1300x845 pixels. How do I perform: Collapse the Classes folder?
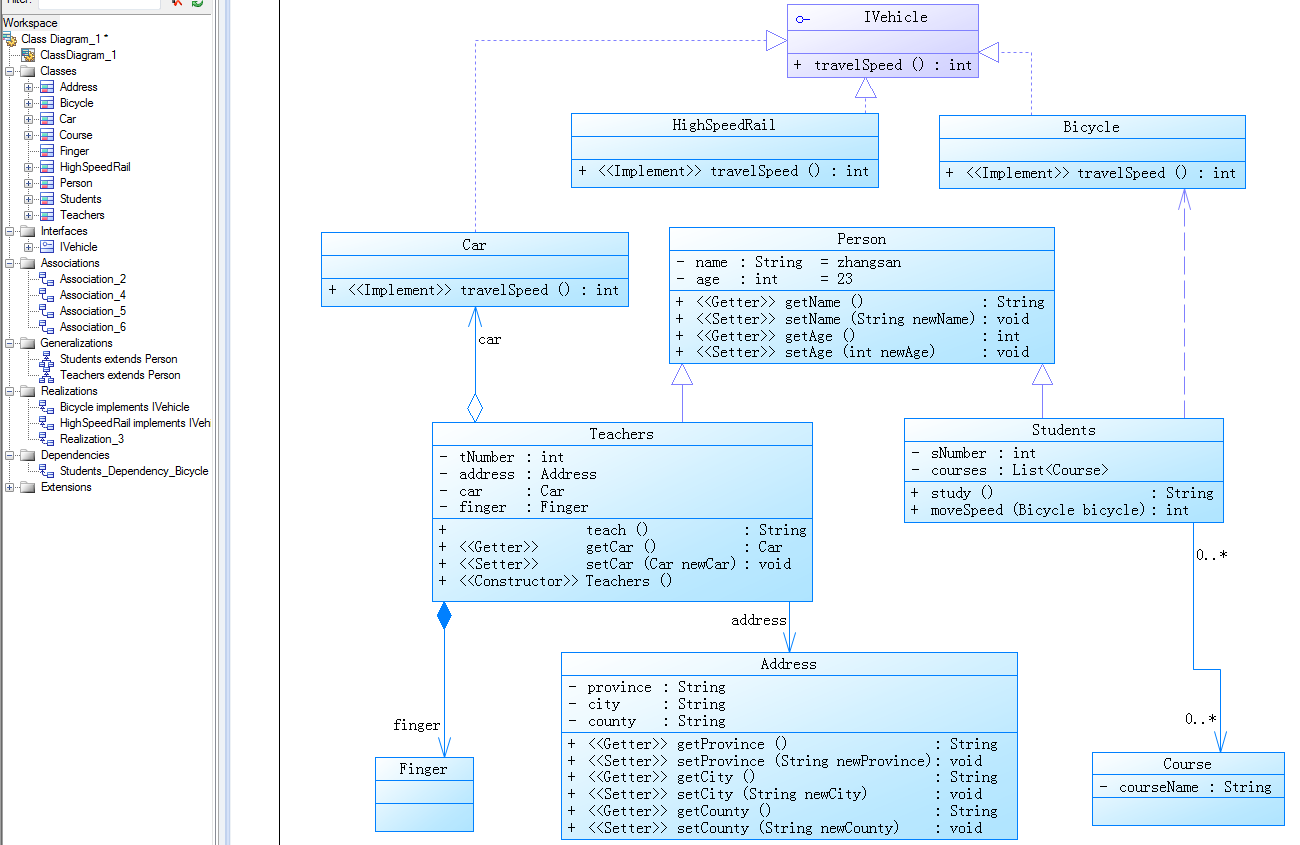coord(10,71)
